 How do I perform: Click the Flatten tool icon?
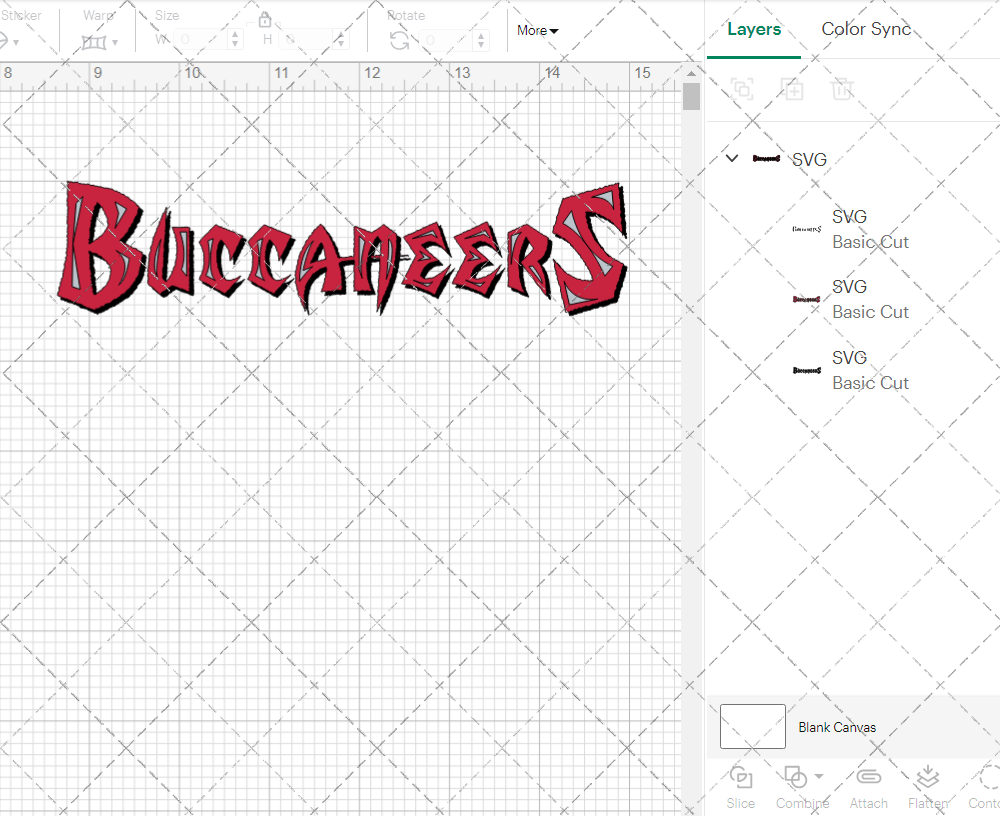tap(927, 778)
